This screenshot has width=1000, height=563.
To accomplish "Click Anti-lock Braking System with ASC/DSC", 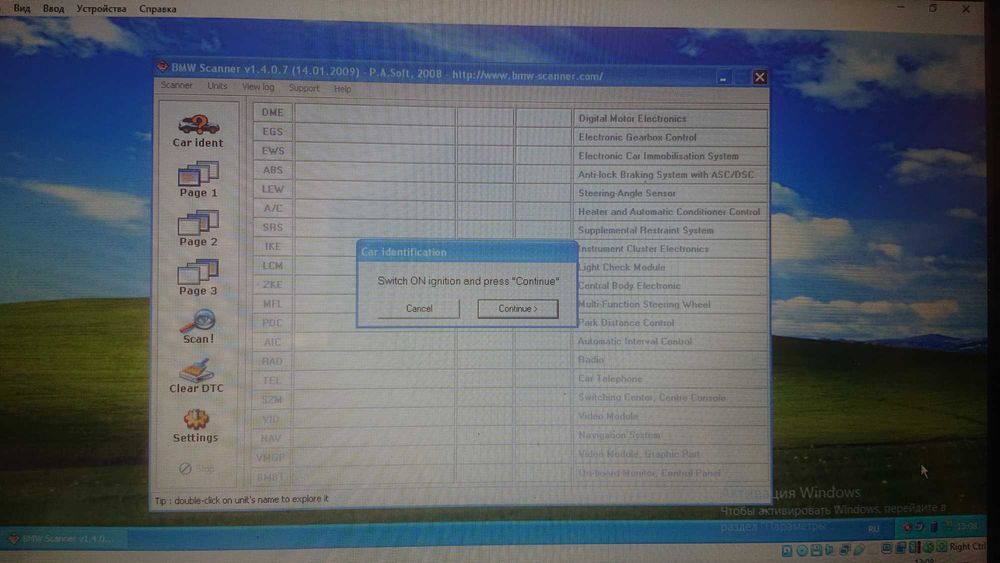I will [x=666, y=174].
